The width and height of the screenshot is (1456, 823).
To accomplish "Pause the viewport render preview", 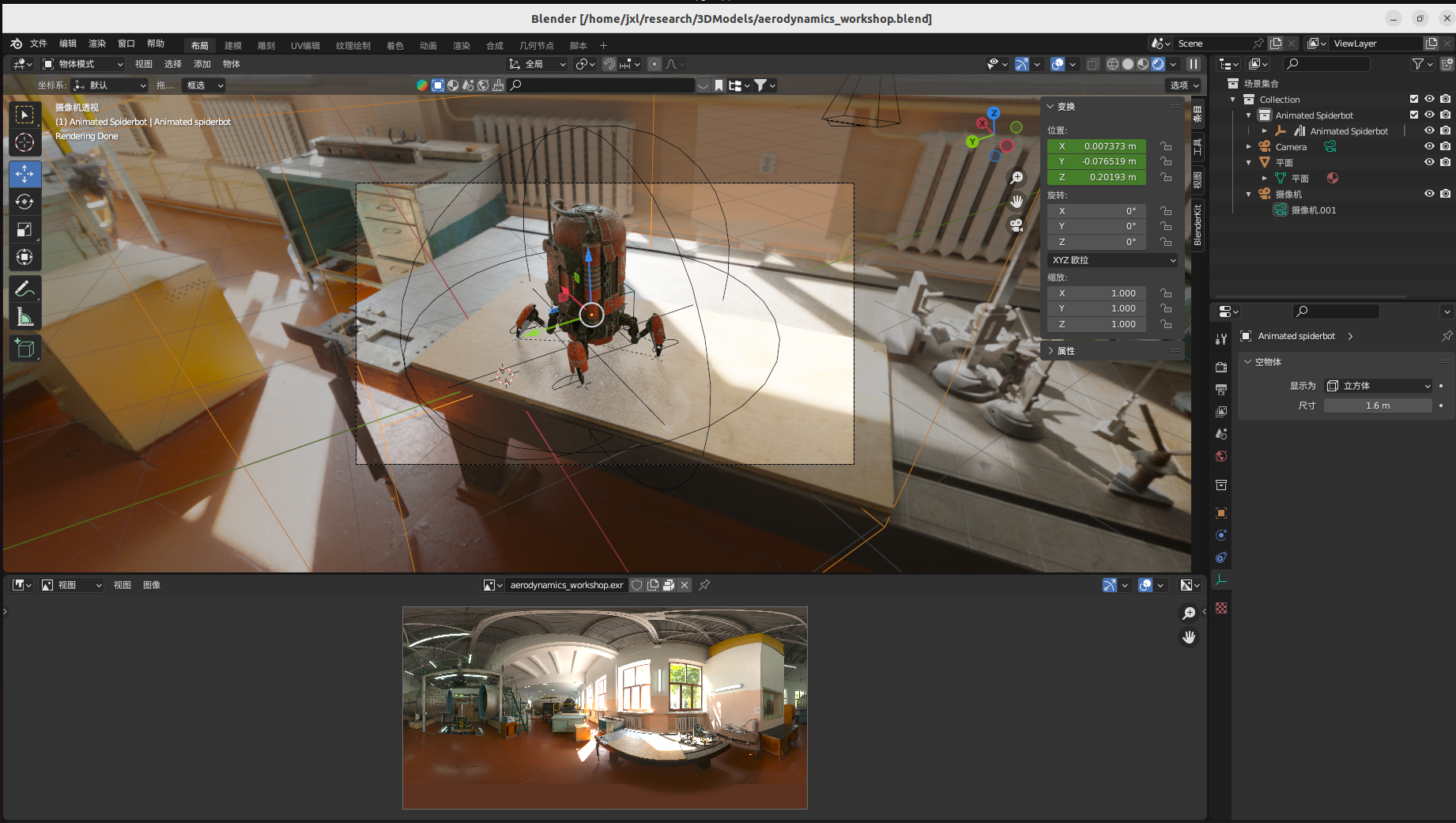I will point(1194,64).
